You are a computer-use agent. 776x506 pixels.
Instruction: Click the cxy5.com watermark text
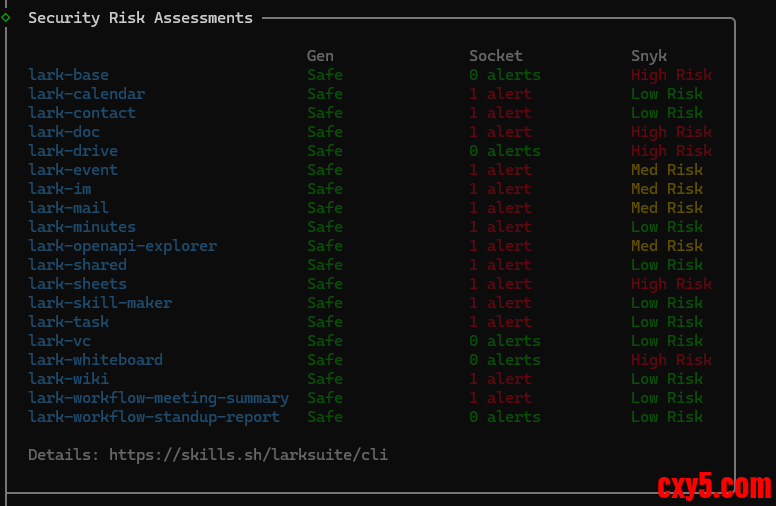tap(714, 487)
